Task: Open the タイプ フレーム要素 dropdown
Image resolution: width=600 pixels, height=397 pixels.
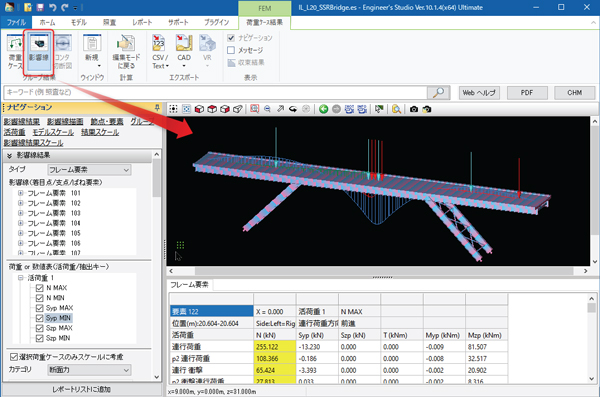Action: (x=89, y=170)
